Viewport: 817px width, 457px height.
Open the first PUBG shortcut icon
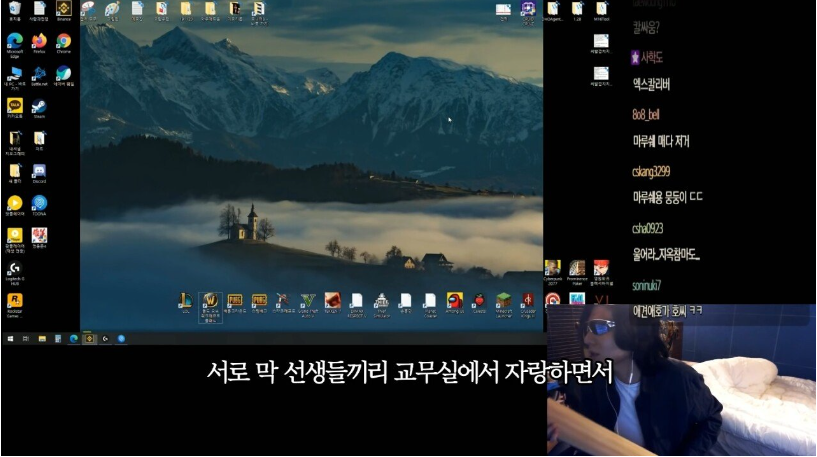coord(235,303)
